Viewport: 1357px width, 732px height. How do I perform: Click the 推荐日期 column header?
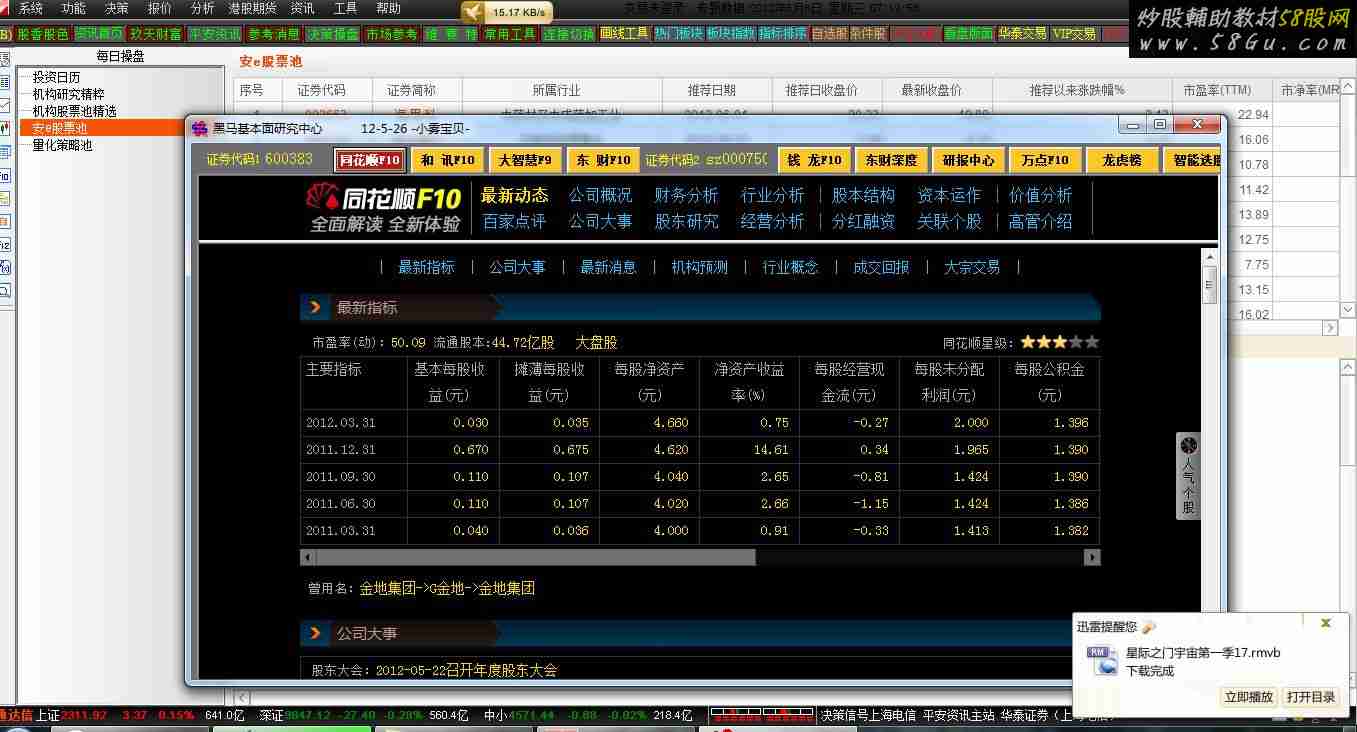tap(712, 90)
